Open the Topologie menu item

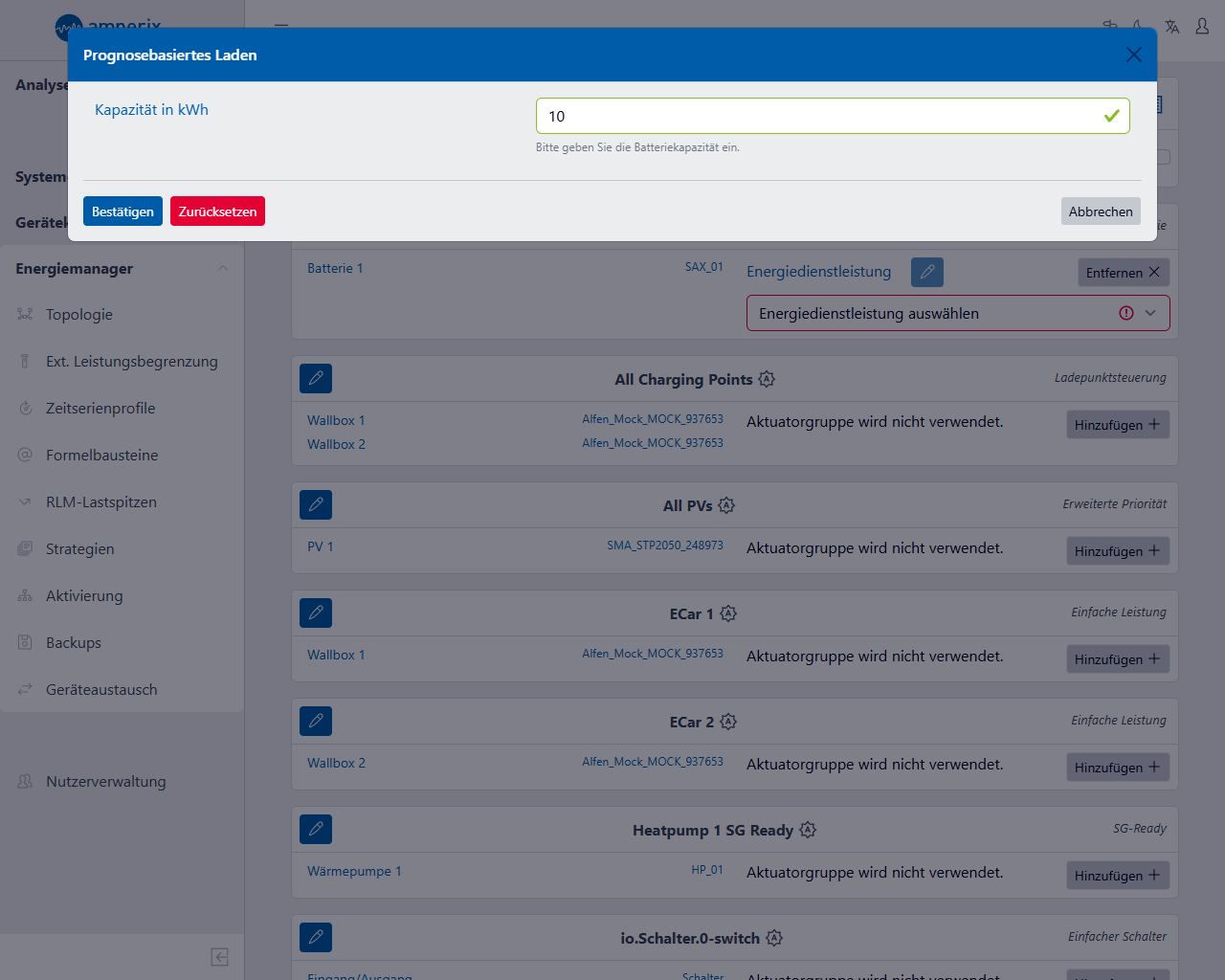79,315
